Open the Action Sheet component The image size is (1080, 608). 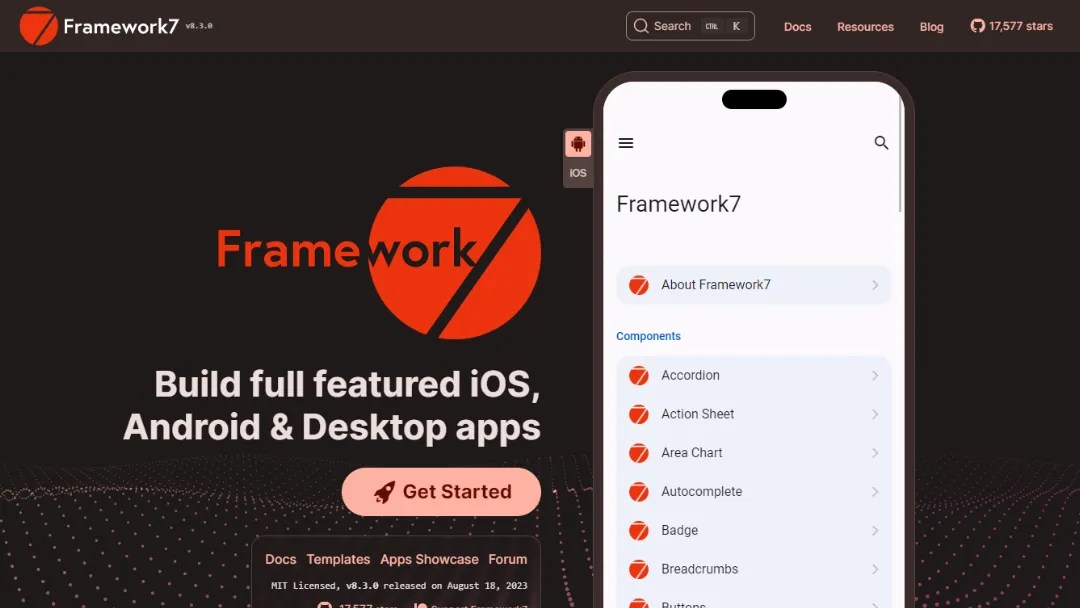click(754, 414)
